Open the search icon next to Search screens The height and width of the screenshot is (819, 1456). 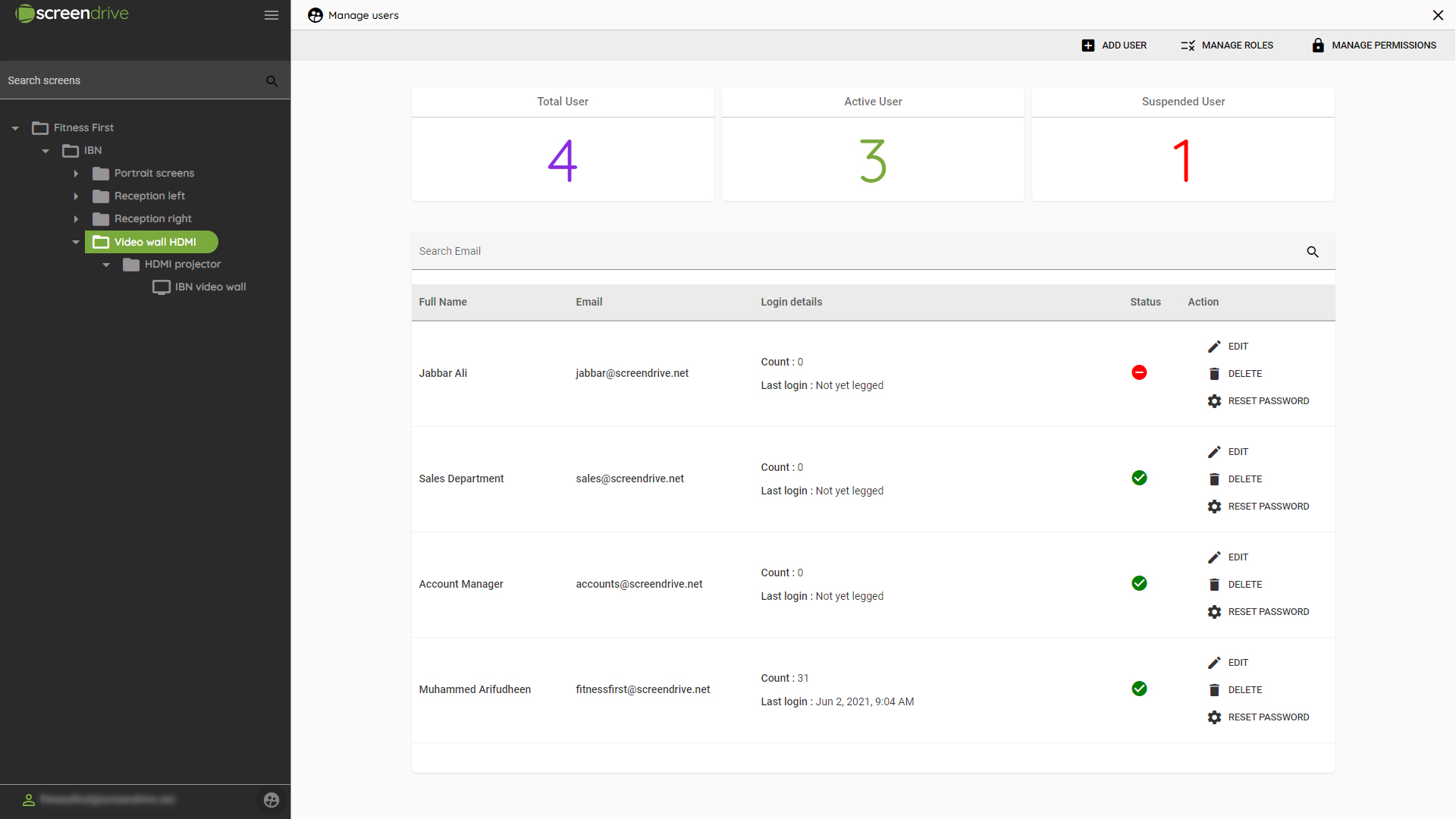point(271,80)
